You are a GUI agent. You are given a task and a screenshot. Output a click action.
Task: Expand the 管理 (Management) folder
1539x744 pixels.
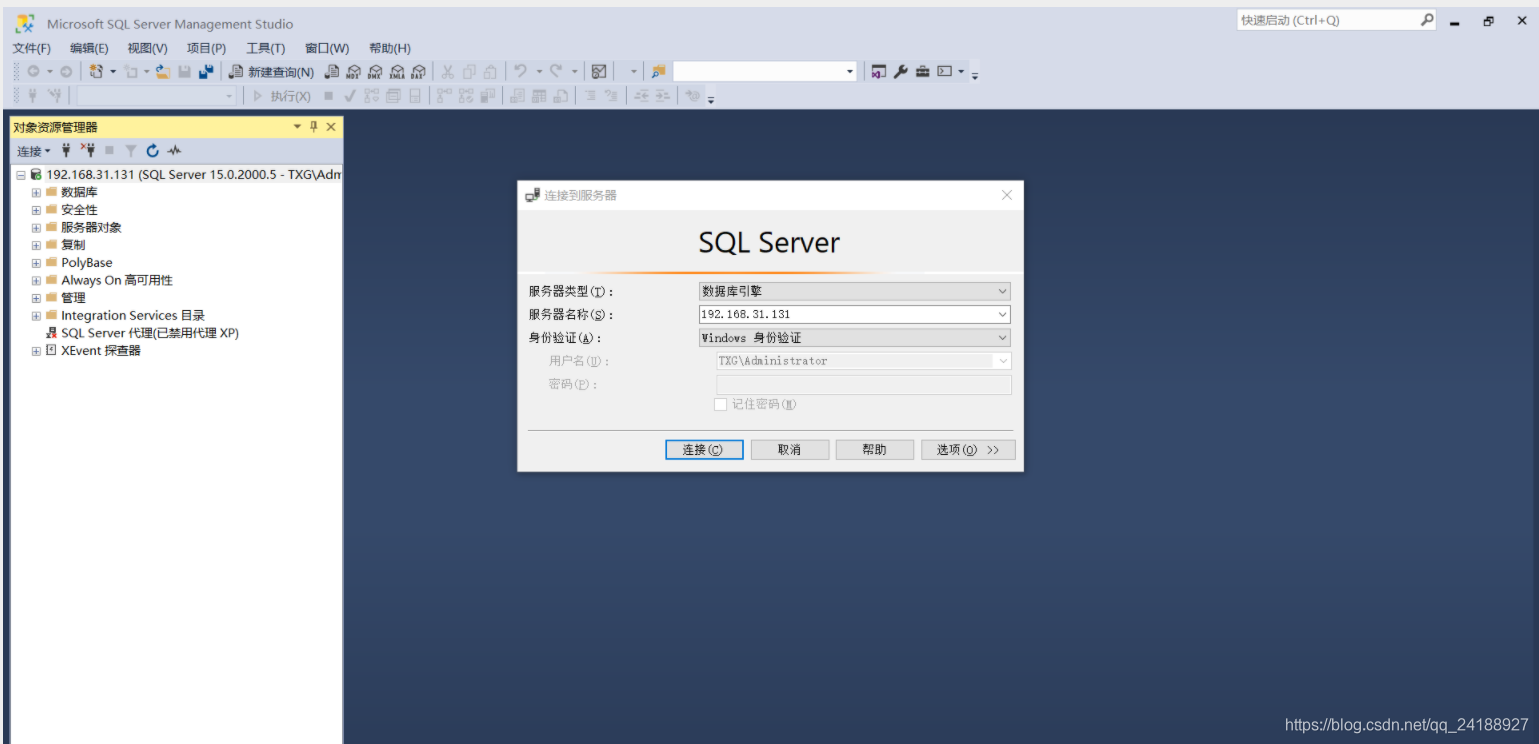coord(36,298)
